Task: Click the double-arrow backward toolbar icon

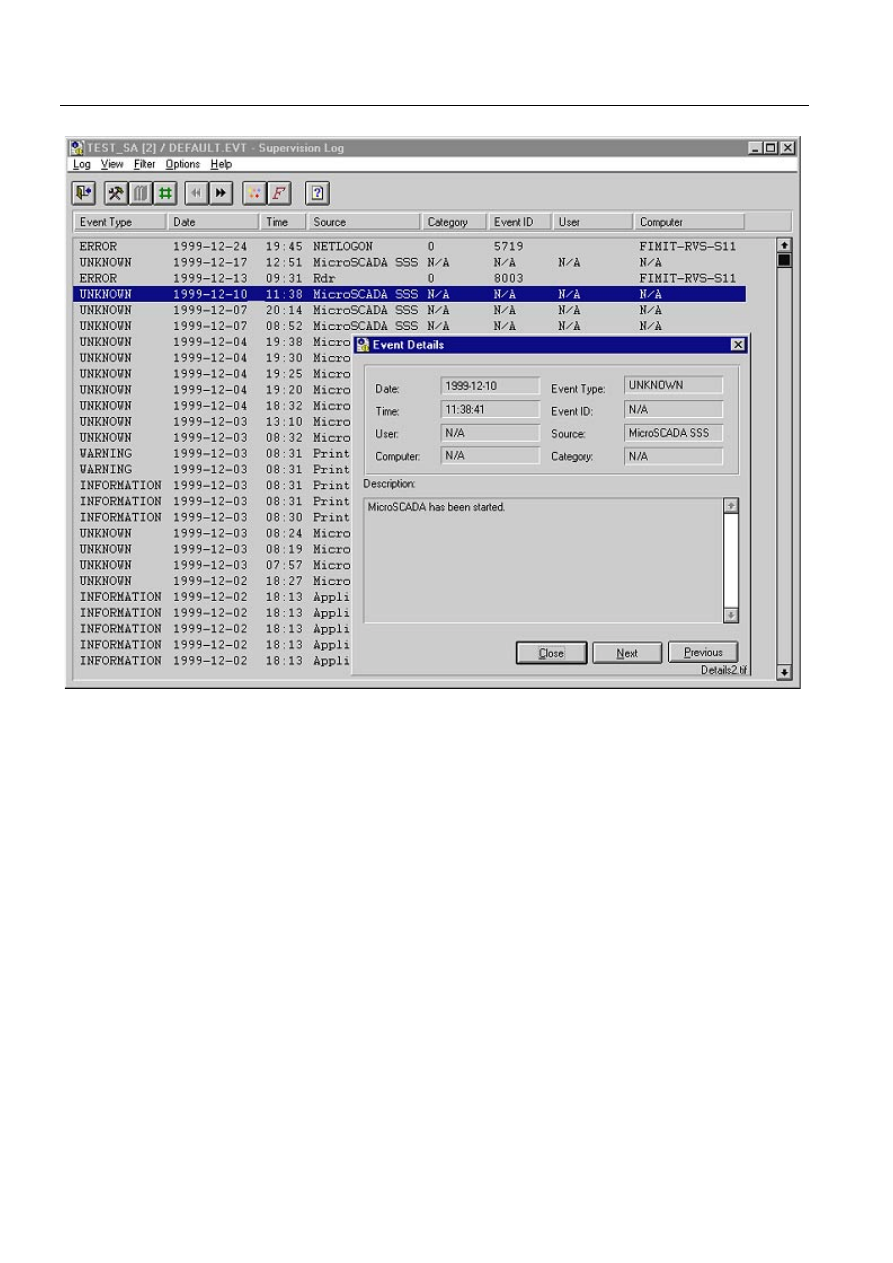Action: coord(196,193)
